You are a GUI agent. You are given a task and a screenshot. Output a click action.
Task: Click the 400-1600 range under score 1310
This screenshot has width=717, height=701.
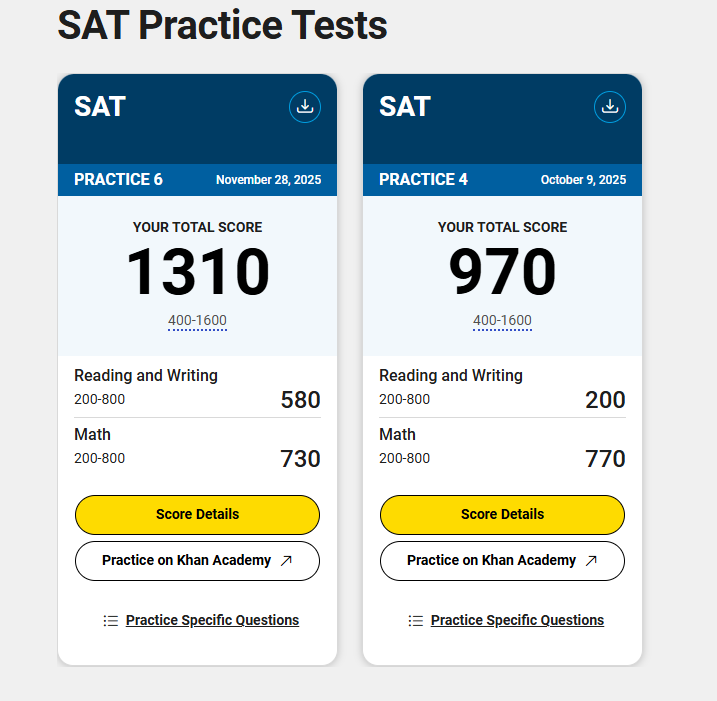coord(197,321)
